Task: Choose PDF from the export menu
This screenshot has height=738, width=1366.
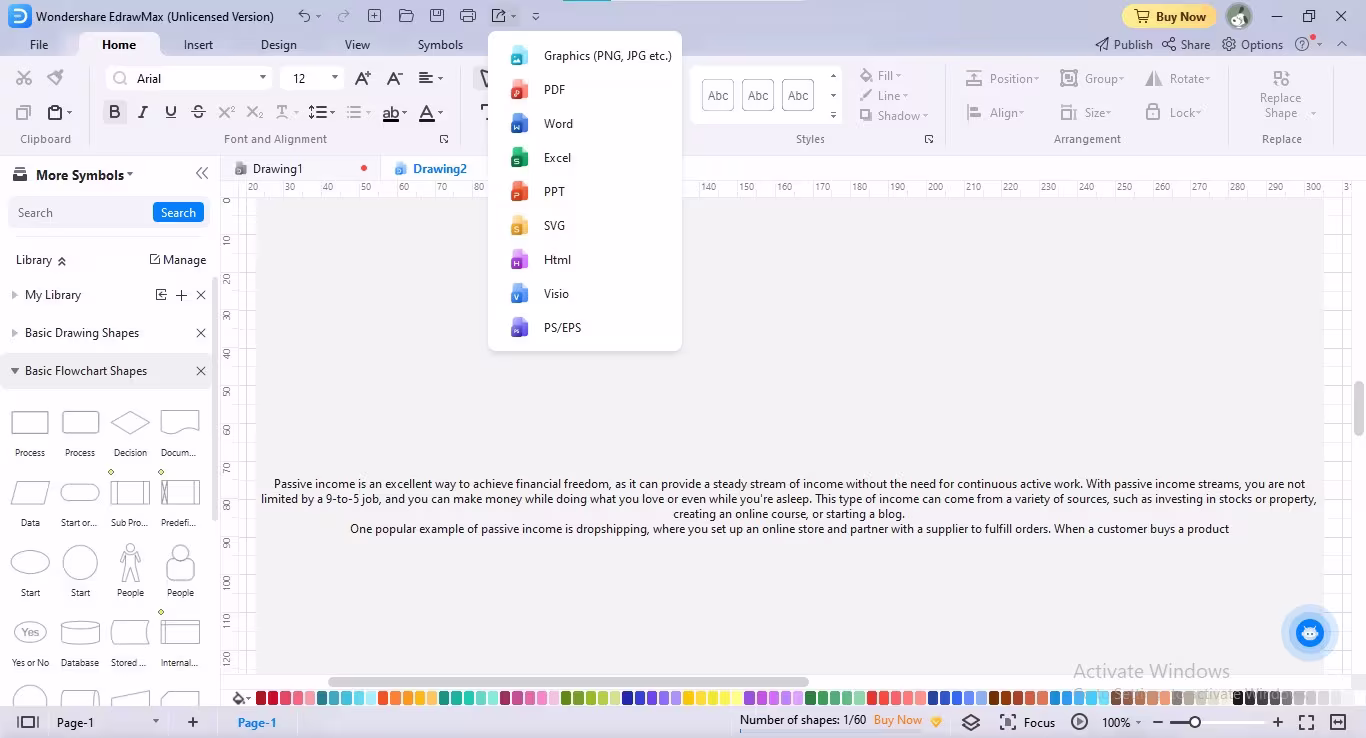Action: (x=585, y=90)
